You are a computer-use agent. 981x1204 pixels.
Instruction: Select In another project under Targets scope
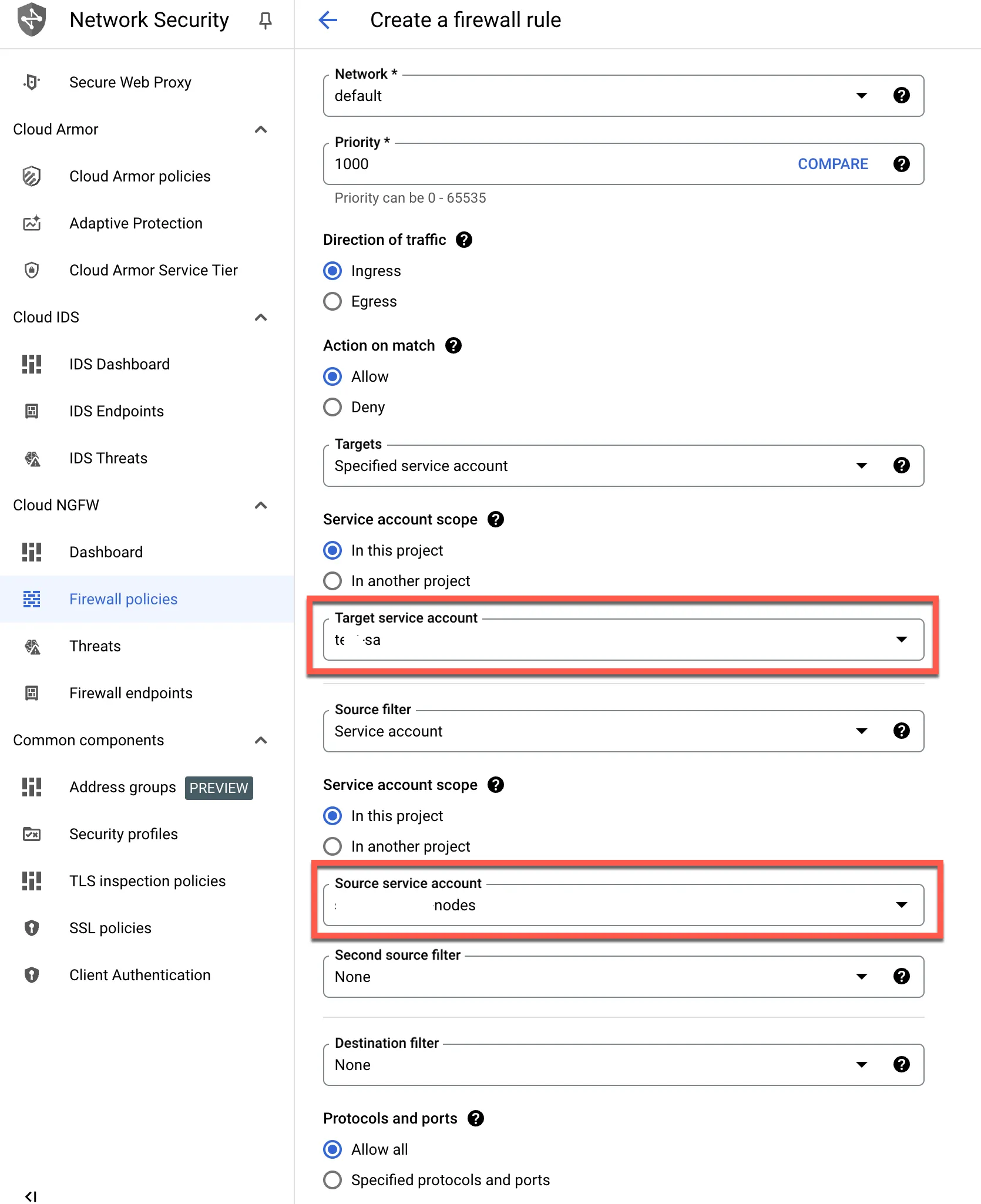[x=332, y=581]
